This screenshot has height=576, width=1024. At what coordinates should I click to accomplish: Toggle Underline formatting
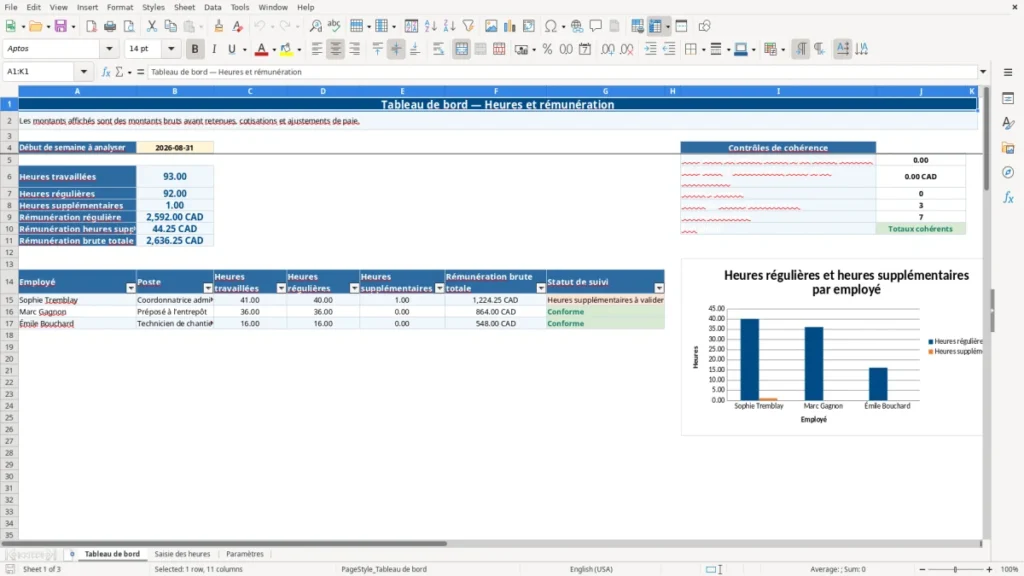click(231, 49)
